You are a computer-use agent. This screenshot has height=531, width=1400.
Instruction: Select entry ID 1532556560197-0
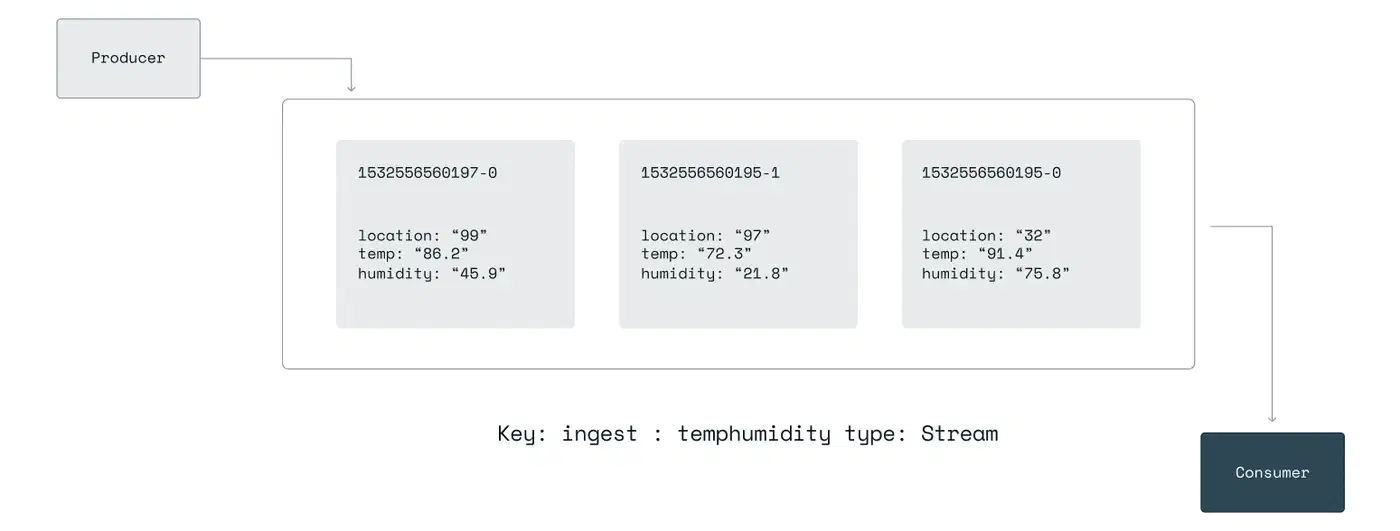[x=427, y=173]
